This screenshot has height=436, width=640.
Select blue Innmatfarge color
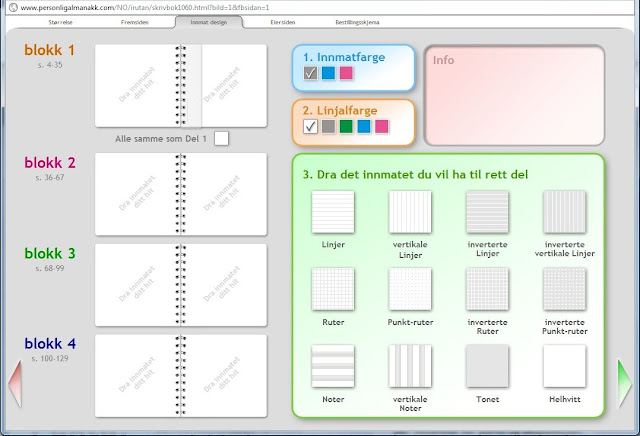(x=329, y=73)
